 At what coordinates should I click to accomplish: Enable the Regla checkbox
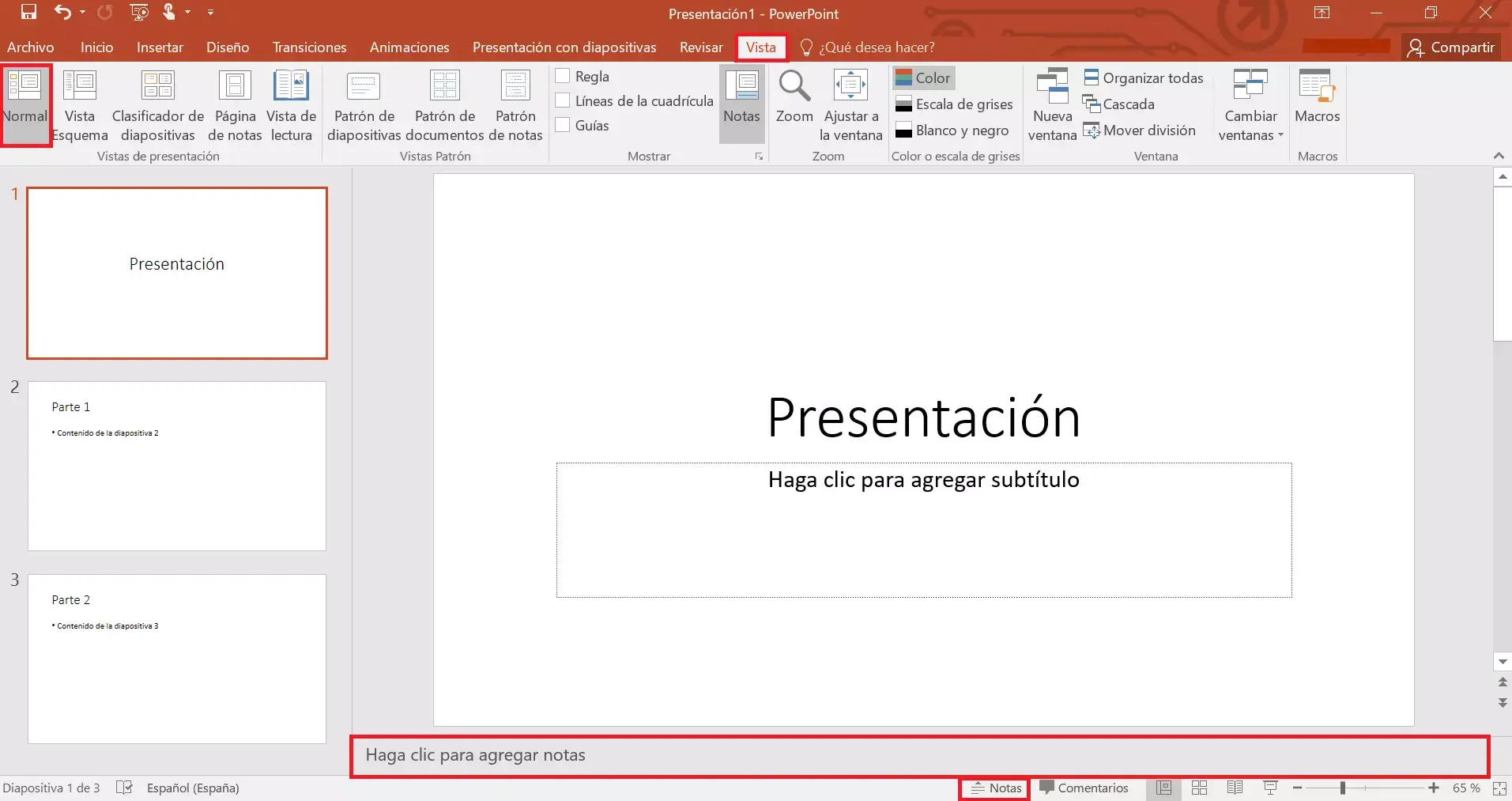tap(562, 75)
